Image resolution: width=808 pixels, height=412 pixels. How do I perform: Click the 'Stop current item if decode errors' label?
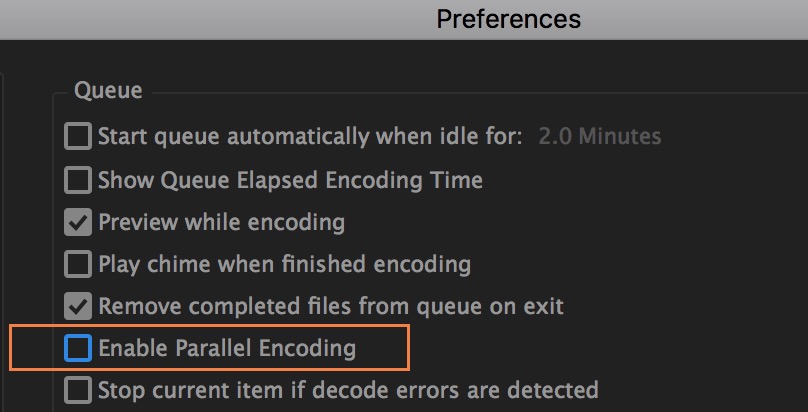(348, 389)
